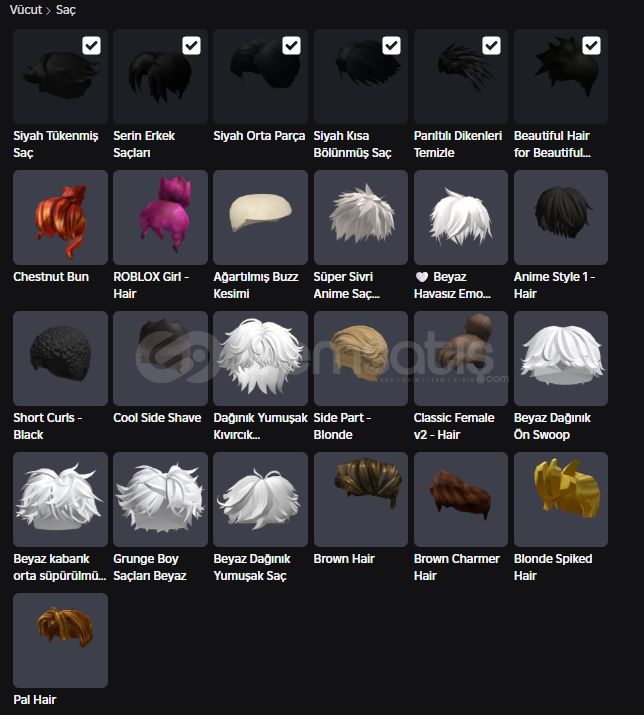644x715 pixels.
Task: Select the Cool Side Shave hair
Action: coord(160,358)
